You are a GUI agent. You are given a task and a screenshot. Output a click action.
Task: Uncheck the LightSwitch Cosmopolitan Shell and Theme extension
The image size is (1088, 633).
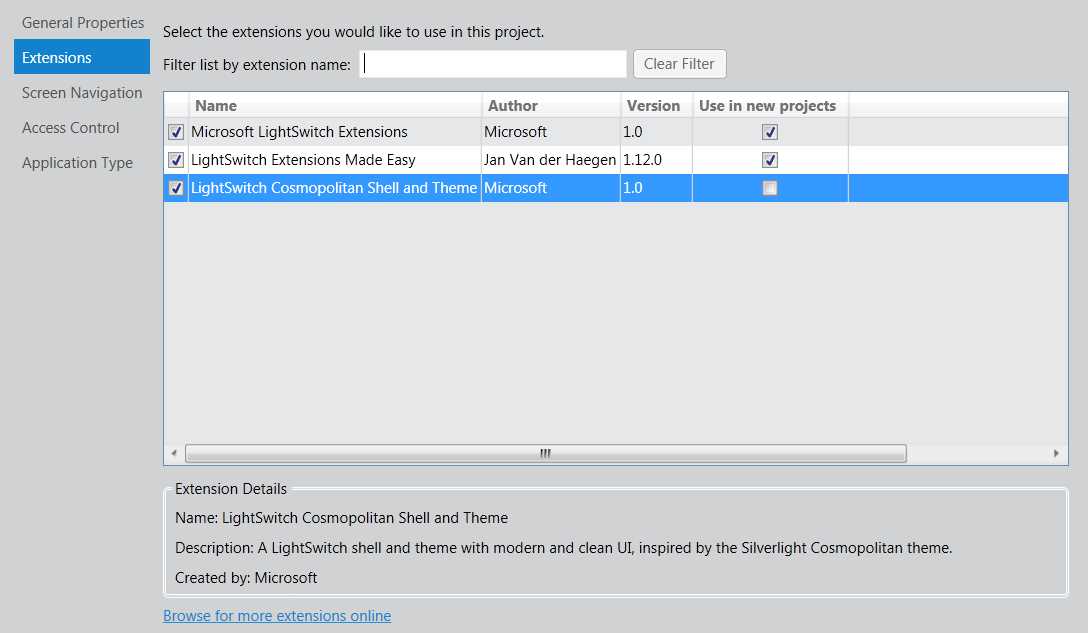click(176, 187)
